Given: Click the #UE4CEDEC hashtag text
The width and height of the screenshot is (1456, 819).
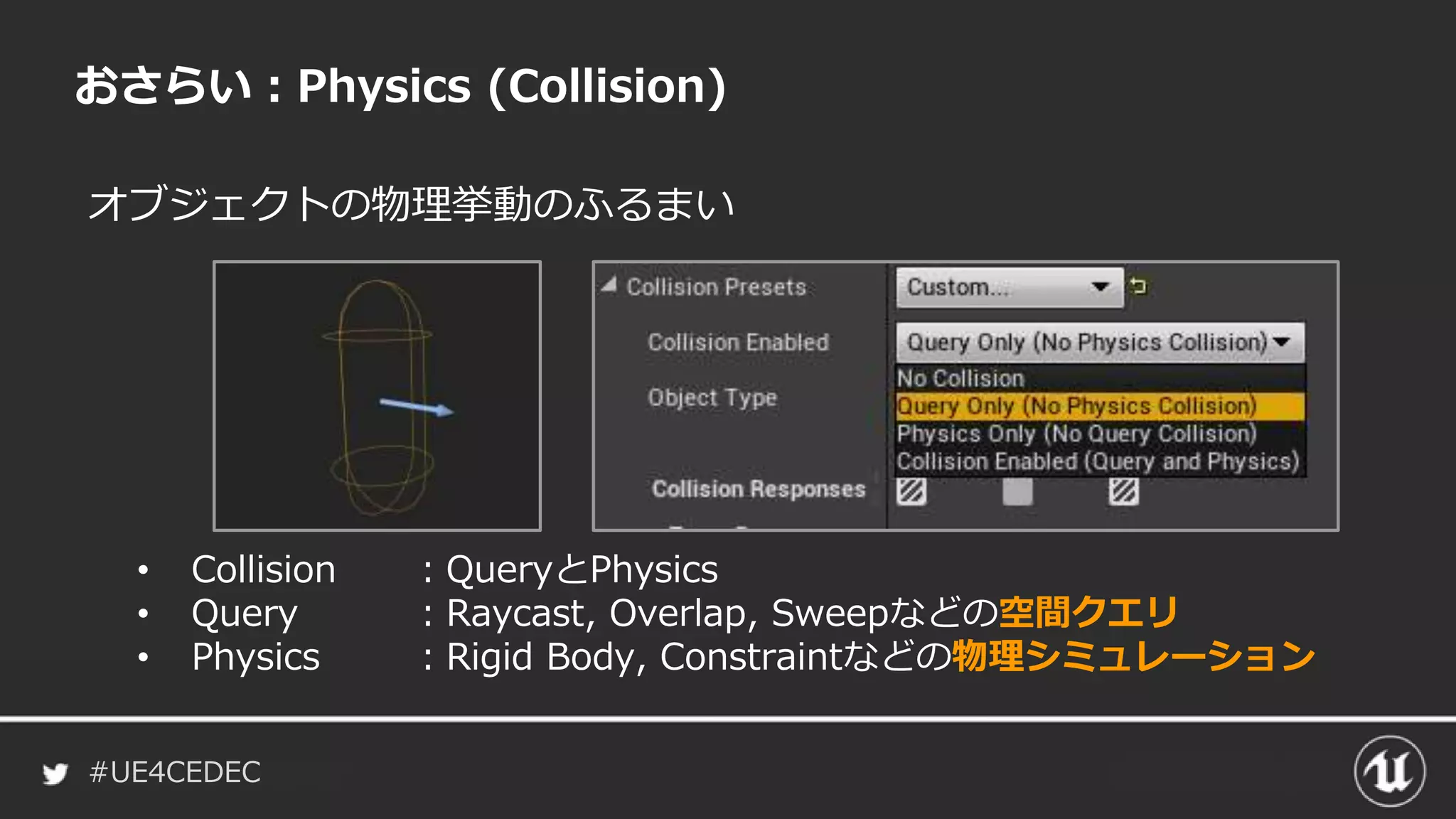Looking at the screenshot, I should pos(175,772).
